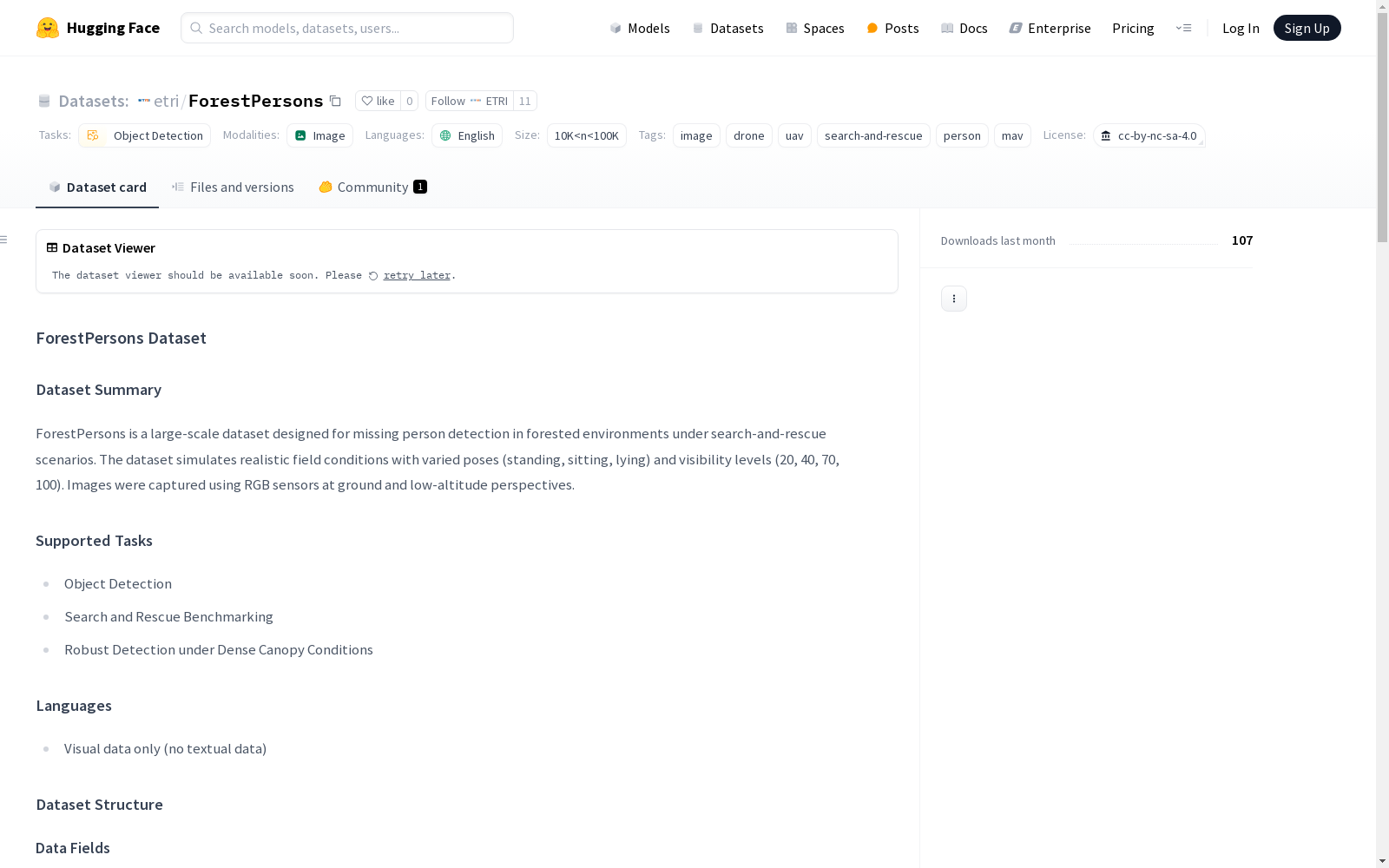
Task: Click the Supported Tasks heading
Action: 94,541
